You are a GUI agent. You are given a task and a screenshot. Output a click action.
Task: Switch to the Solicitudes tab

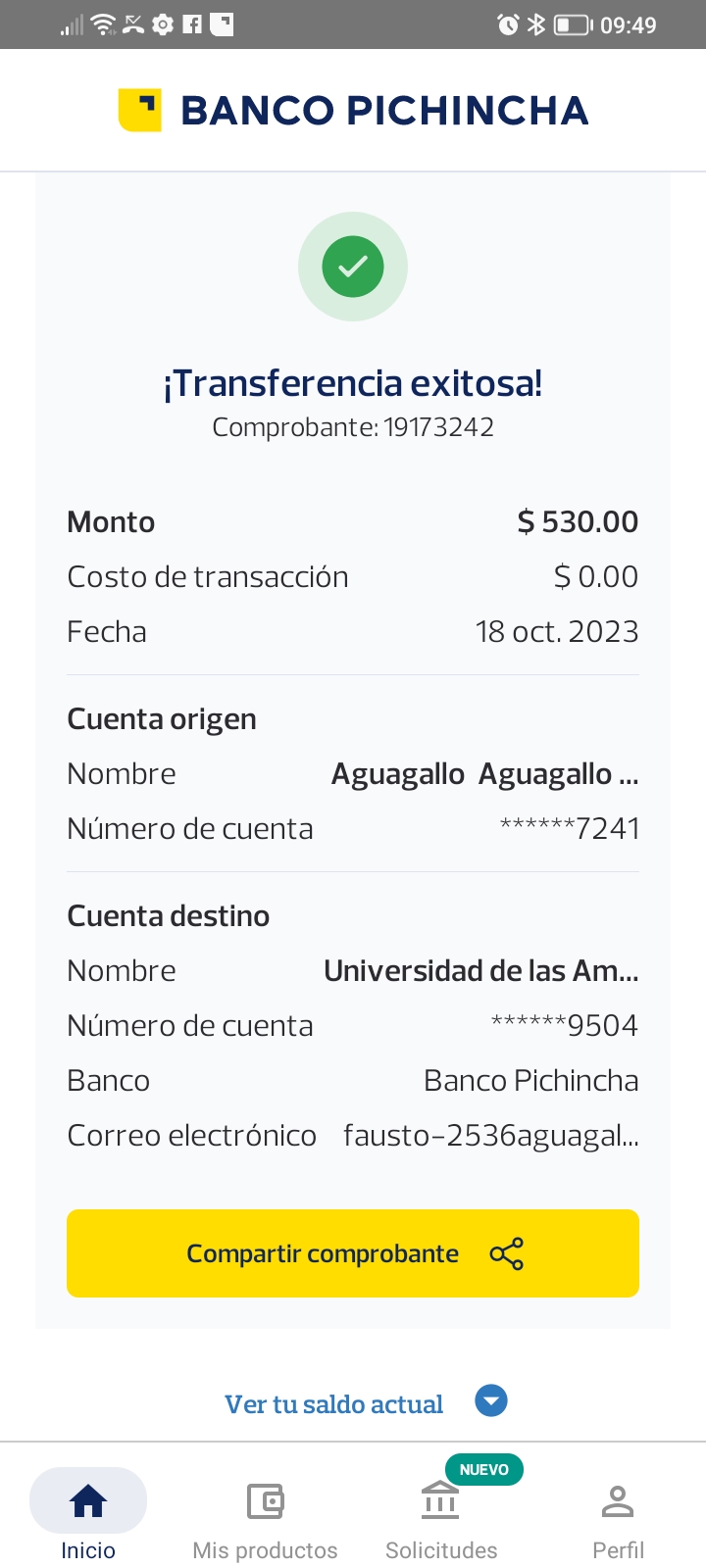coord(441,1549)
